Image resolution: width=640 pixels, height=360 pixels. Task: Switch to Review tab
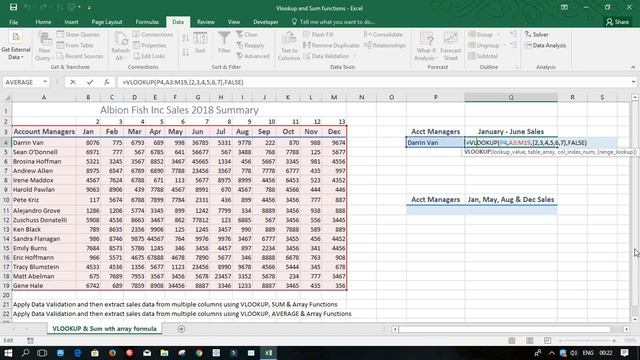point(206,22)
